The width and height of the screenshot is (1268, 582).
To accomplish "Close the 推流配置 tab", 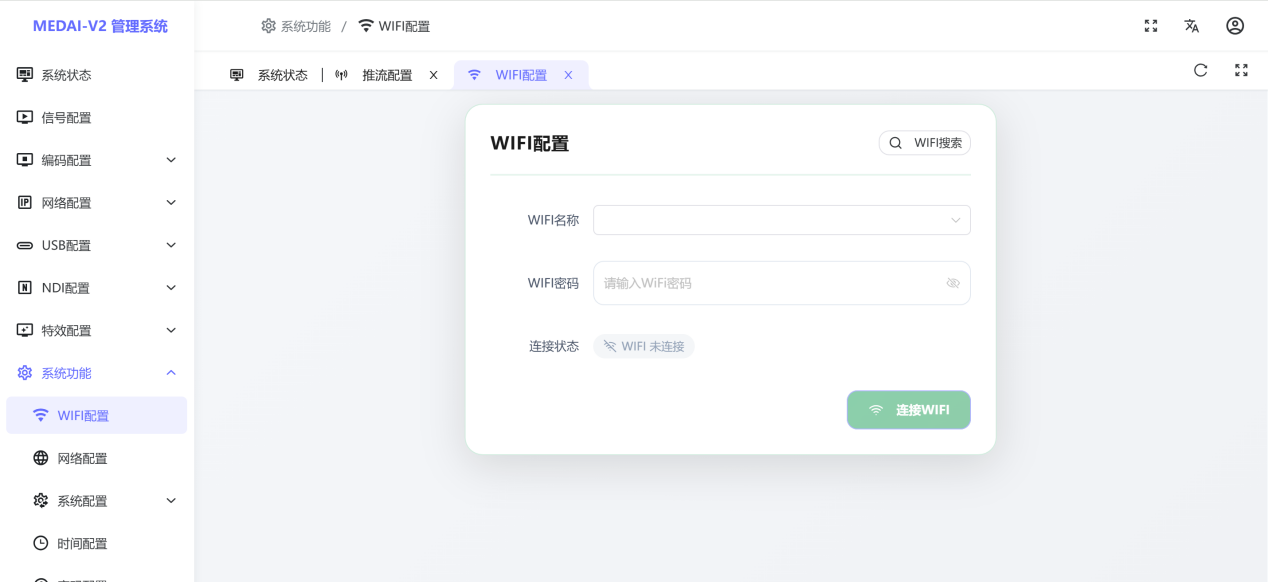I will pos(433,75).
